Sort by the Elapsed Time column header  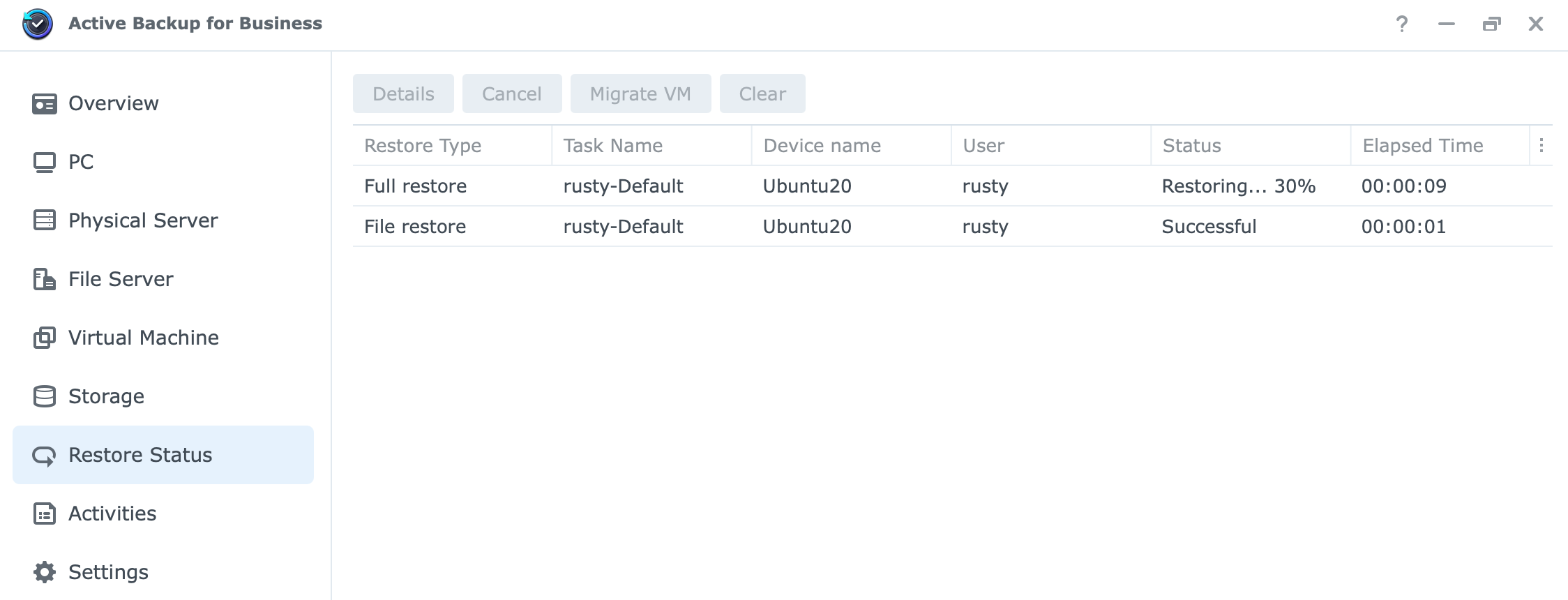[x=1440, y=145]
